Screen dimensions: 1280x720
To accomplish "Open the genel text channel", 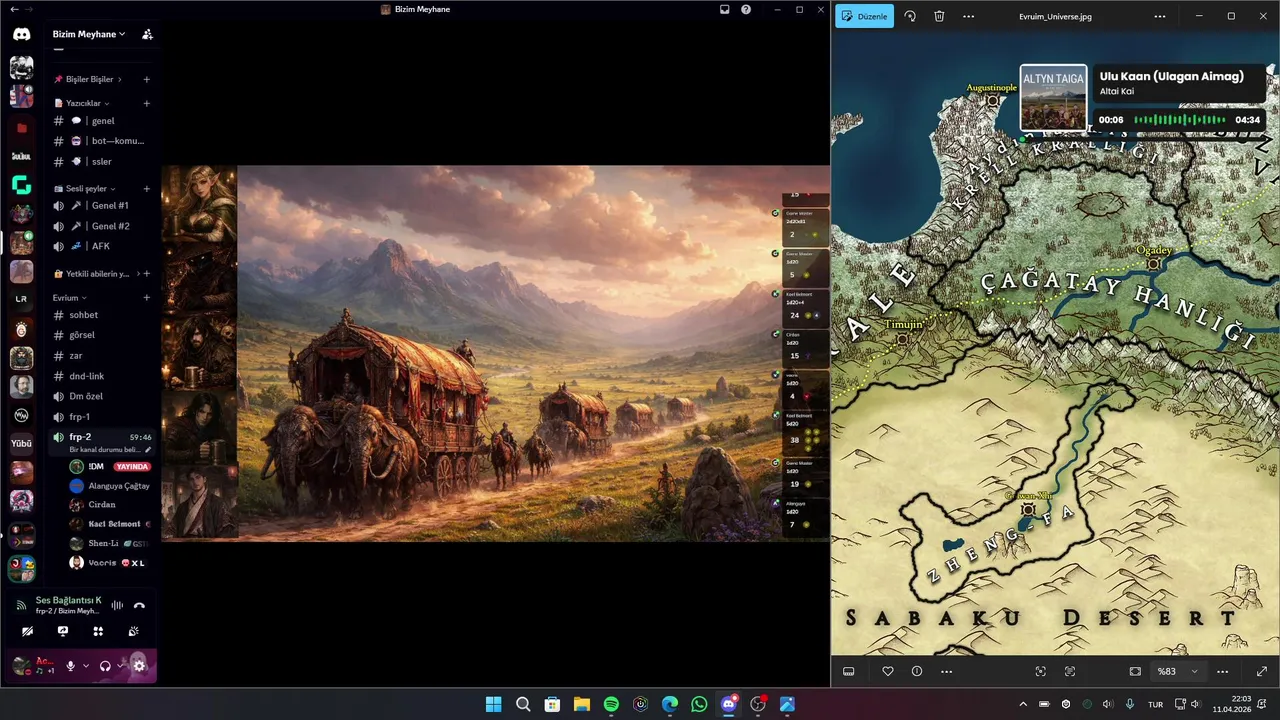I will 102,121.
